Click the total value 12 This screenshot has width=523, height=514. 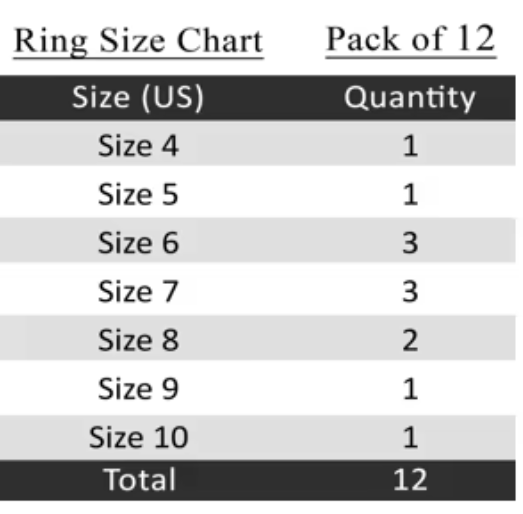tap(410, 480)
